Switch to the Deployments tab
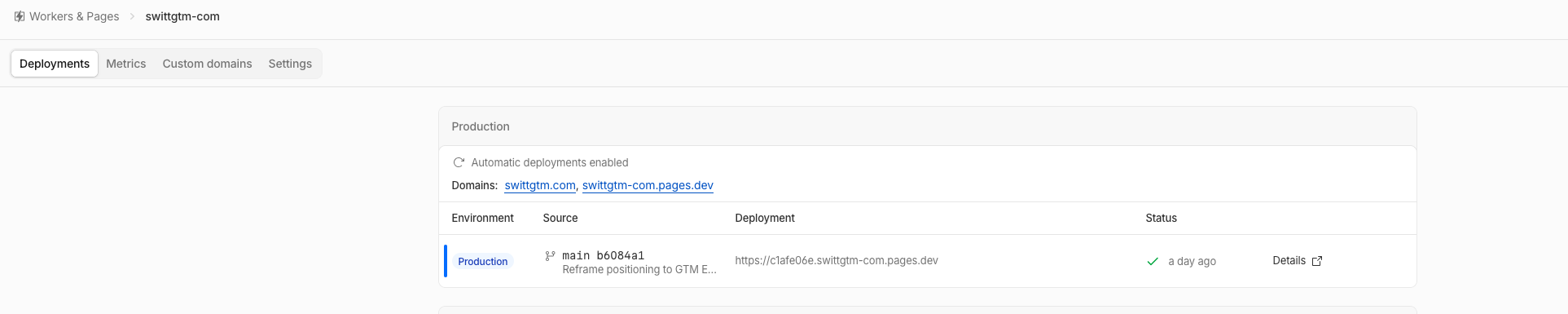The image size is (1568, 314). point(55,64)
